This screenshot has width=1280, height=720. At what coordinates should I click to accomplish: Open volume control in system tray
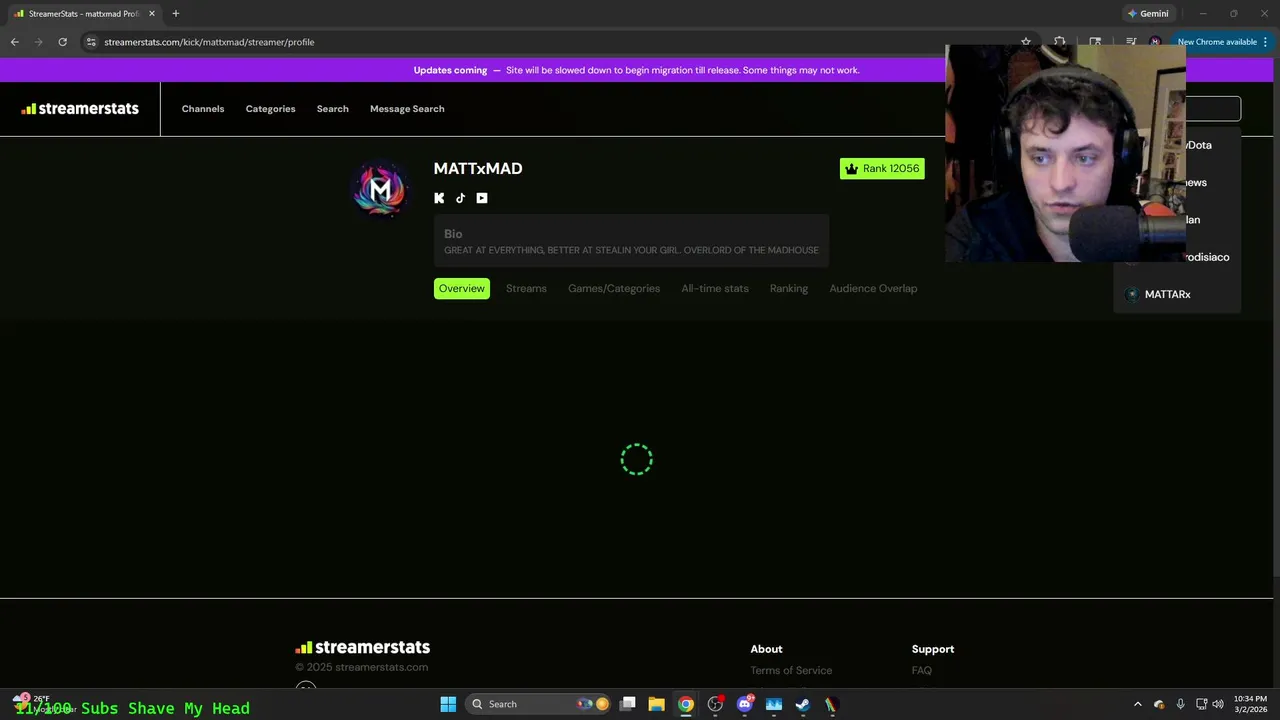coord(1218,704)
